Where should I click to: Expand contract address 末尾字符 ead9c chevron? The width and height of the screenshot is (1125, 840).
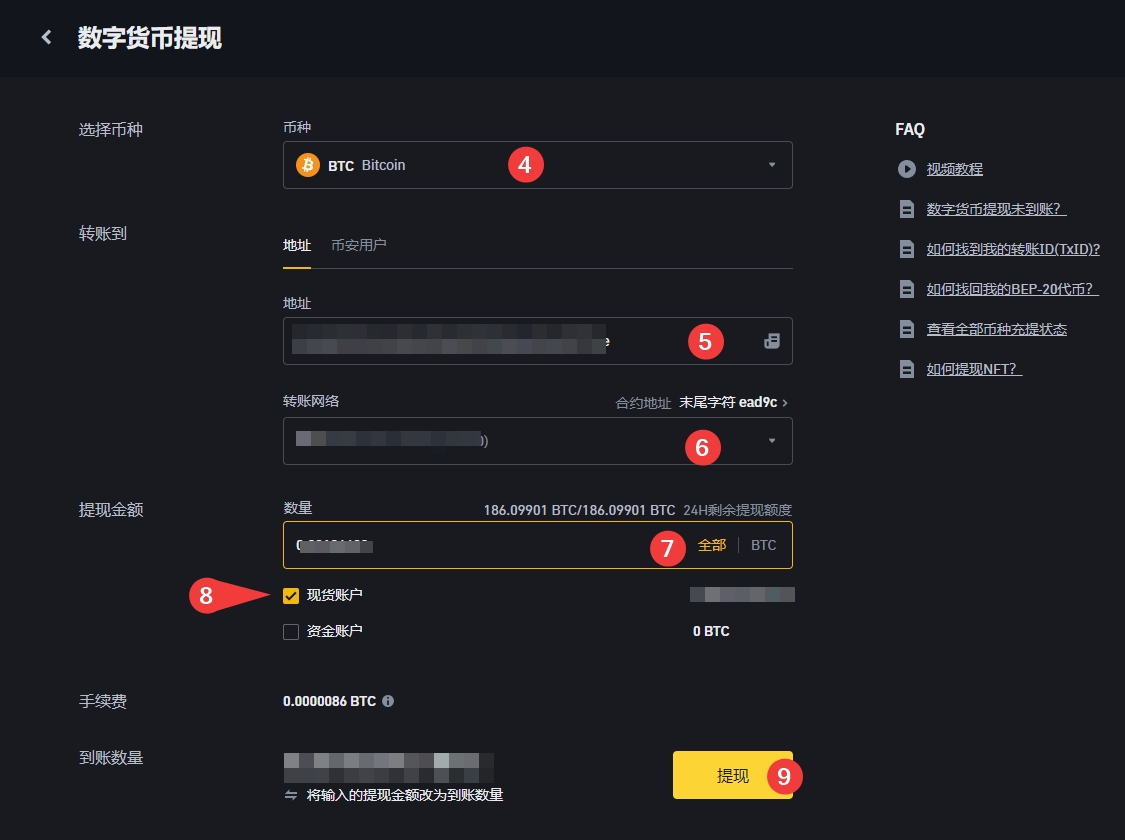pos(785,402)
